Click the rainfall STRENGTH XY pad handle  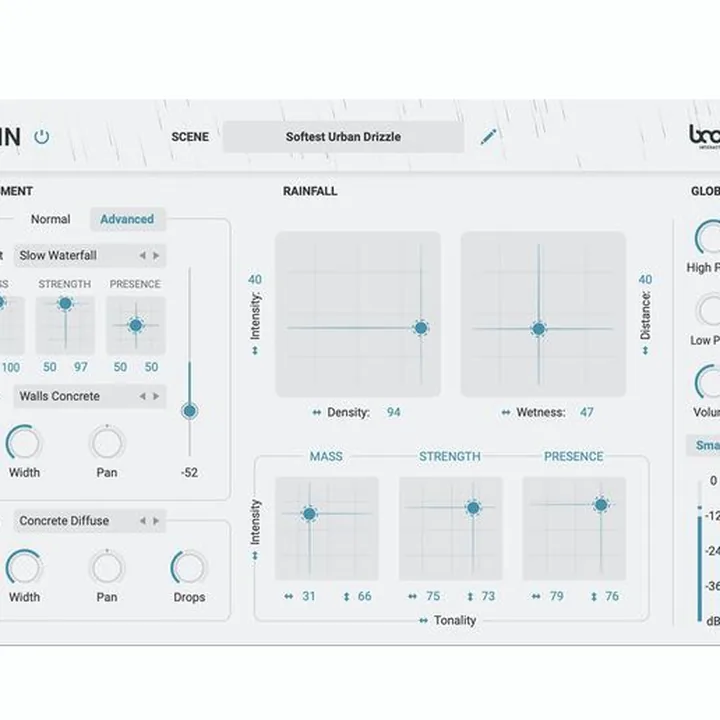[473, 507]
